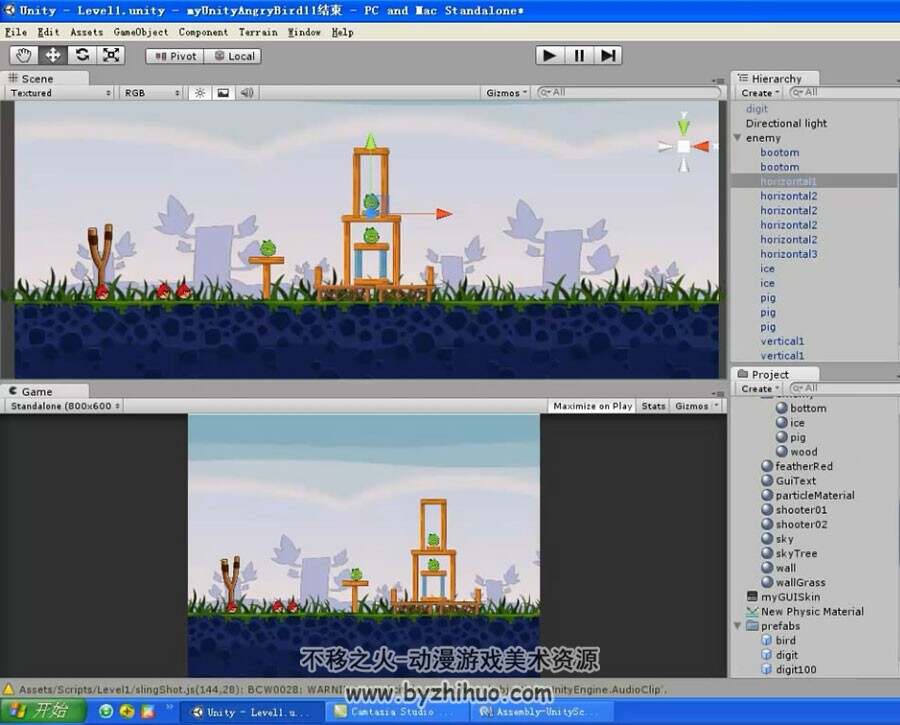Viewport: 900px width, 725px height.
Task: Open the Window menu
Action: (x=304, y=32)
